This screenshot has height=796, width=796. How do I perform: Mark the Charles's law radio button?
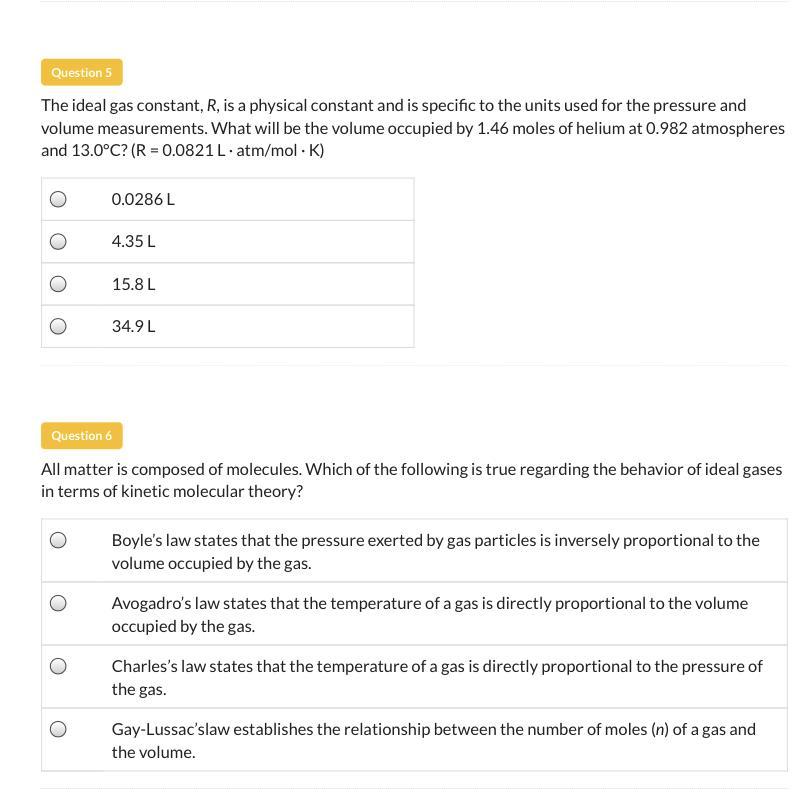58,666
